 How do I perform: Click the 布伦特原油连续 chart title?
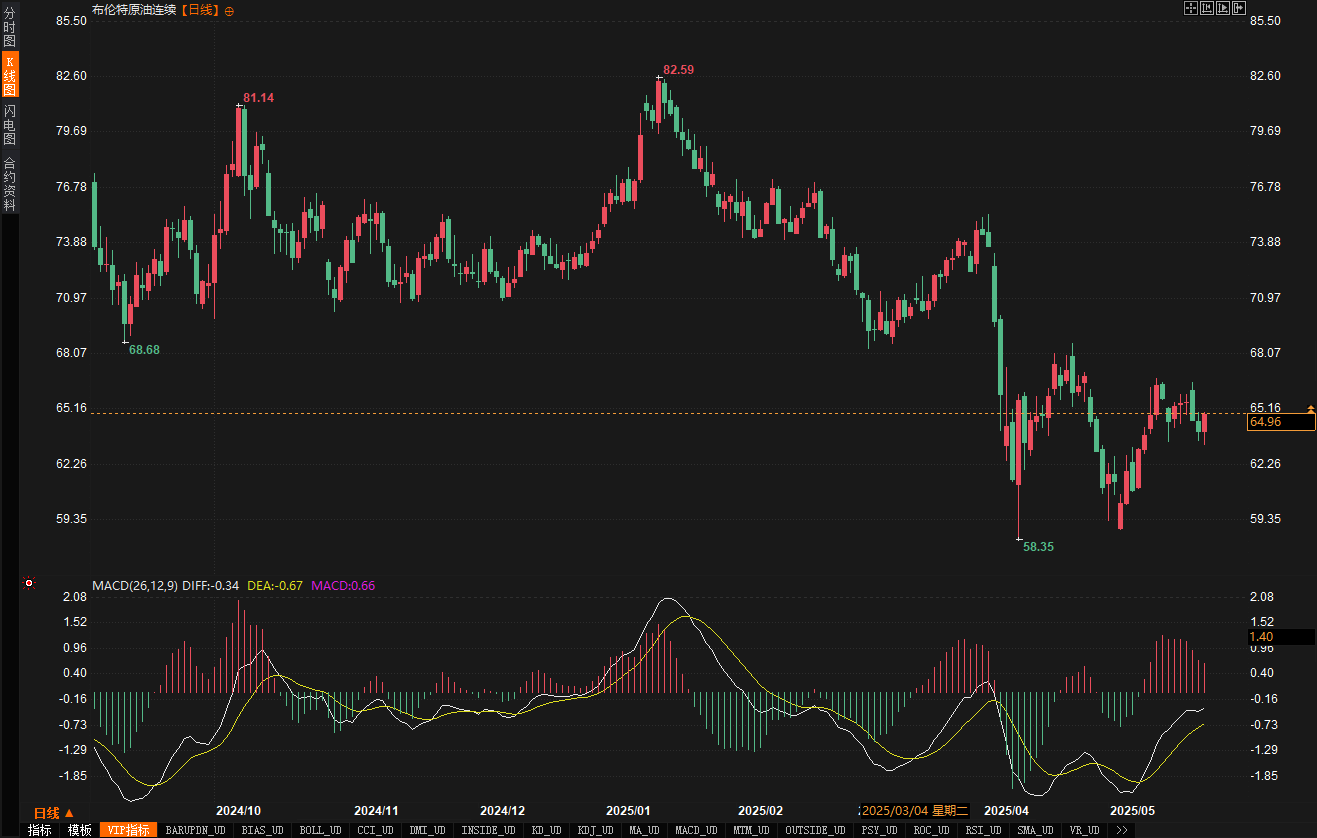coord(133,10)
